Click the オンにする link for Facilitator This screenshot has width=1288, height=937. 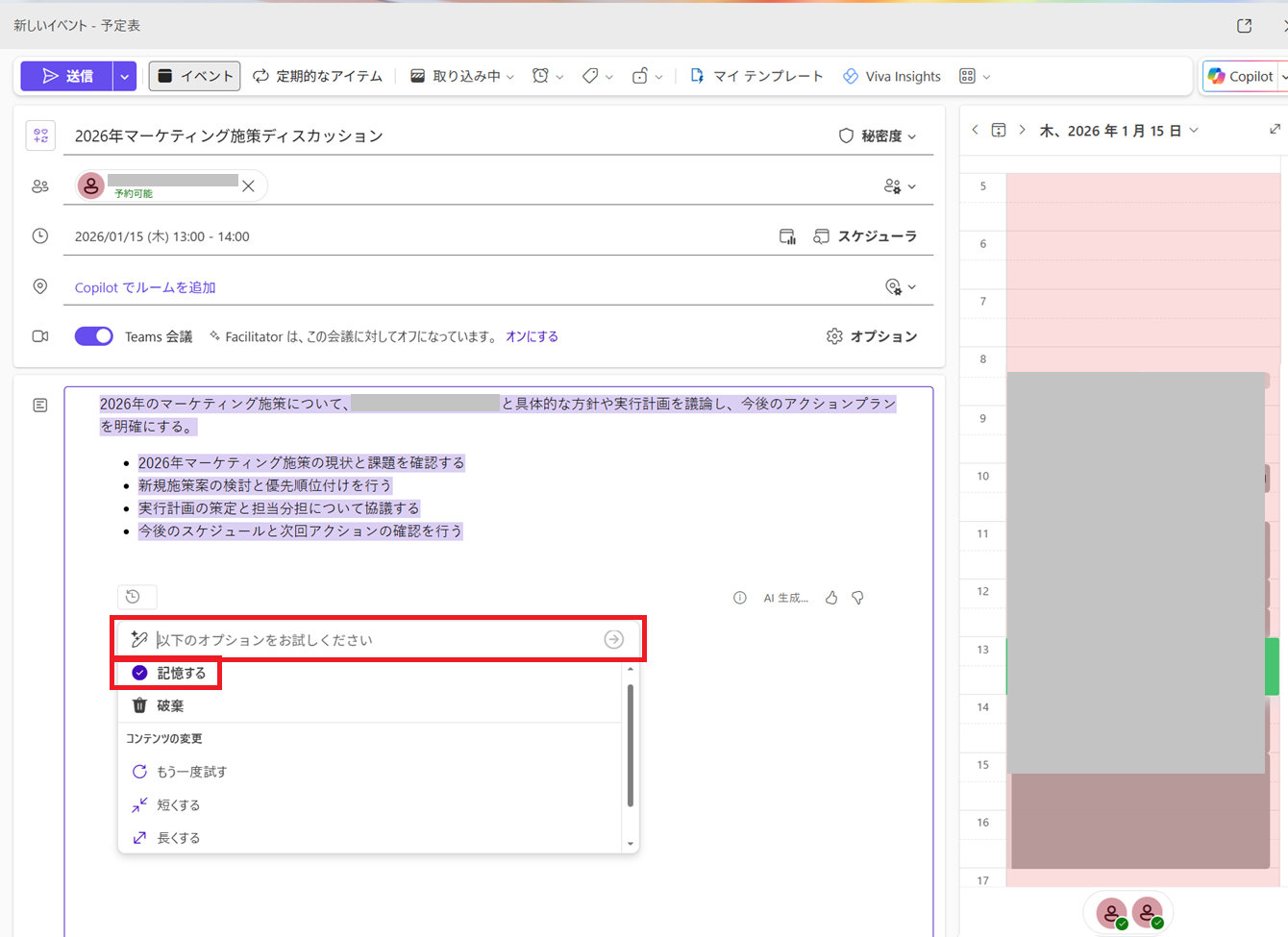pos(532,336)
